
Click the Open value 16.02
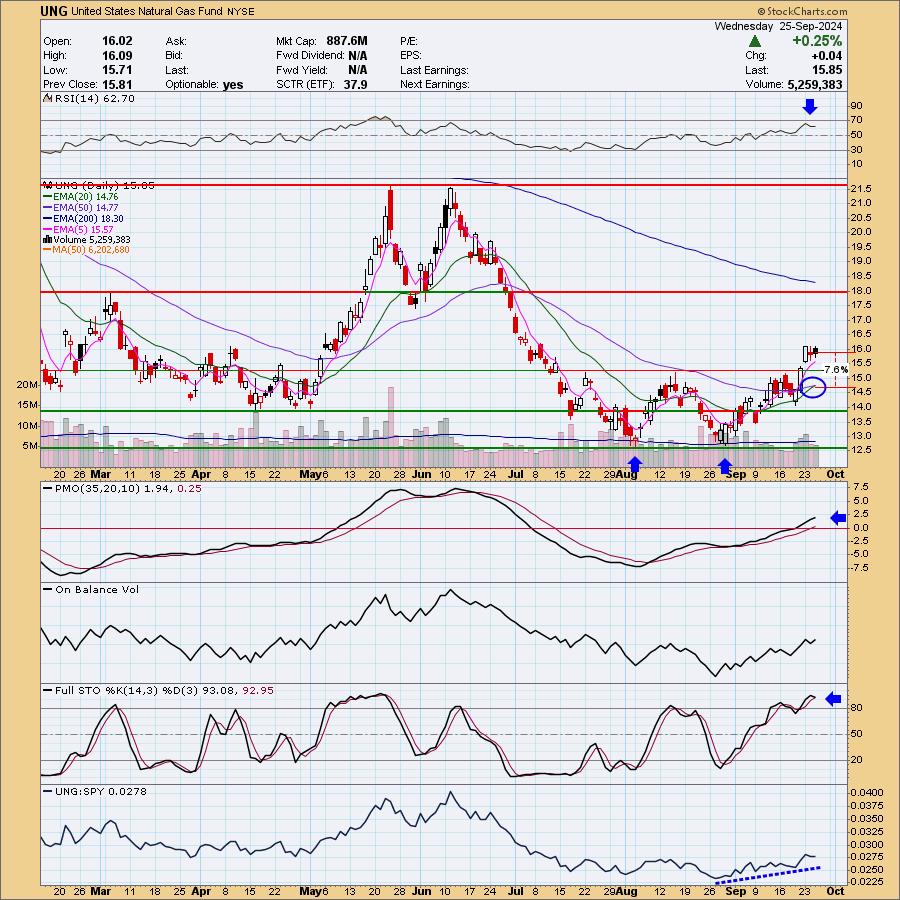[117, 41]
